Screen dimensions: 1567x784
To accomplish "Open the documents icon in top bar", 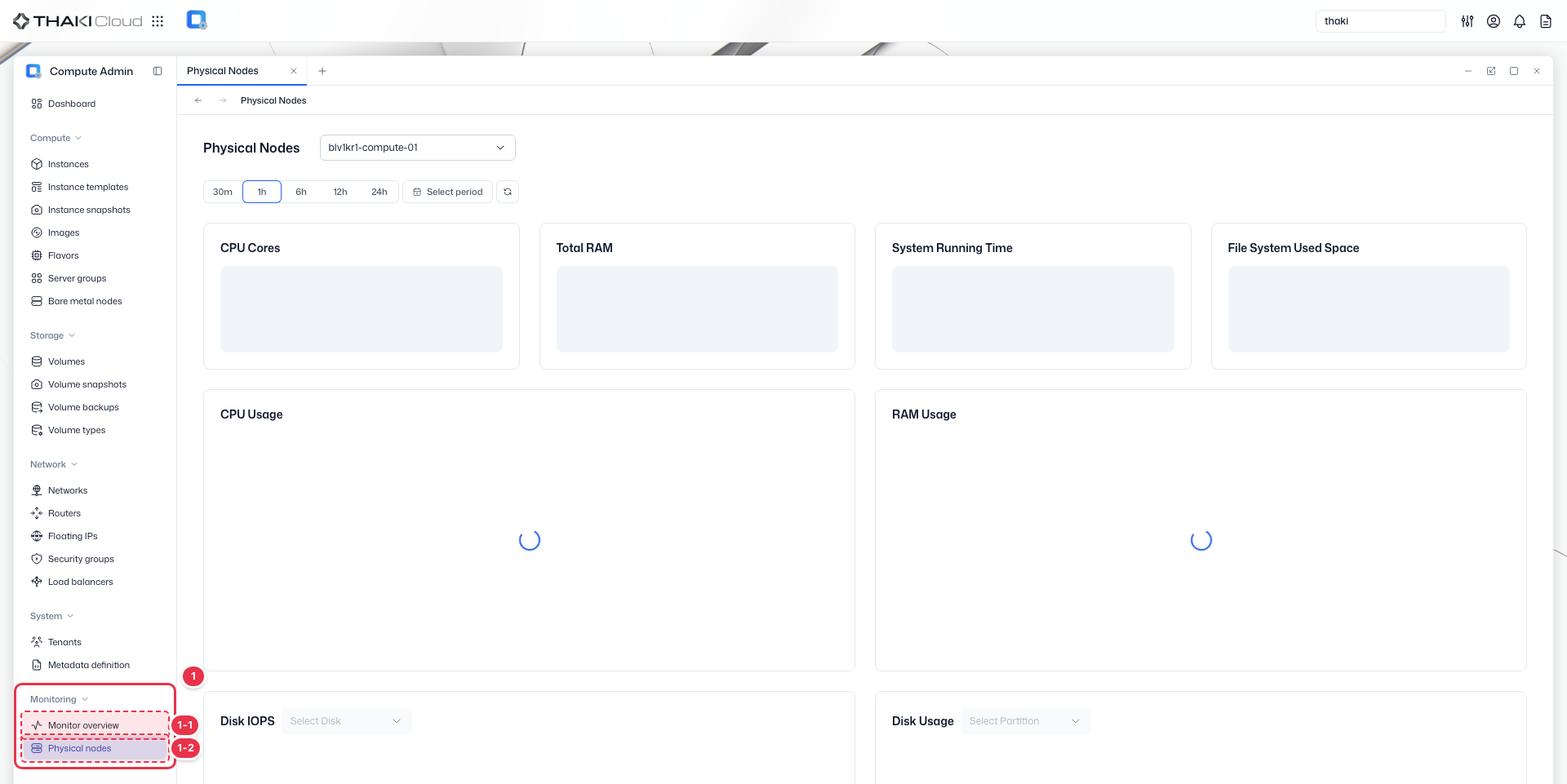I will tap(1546, 21).
